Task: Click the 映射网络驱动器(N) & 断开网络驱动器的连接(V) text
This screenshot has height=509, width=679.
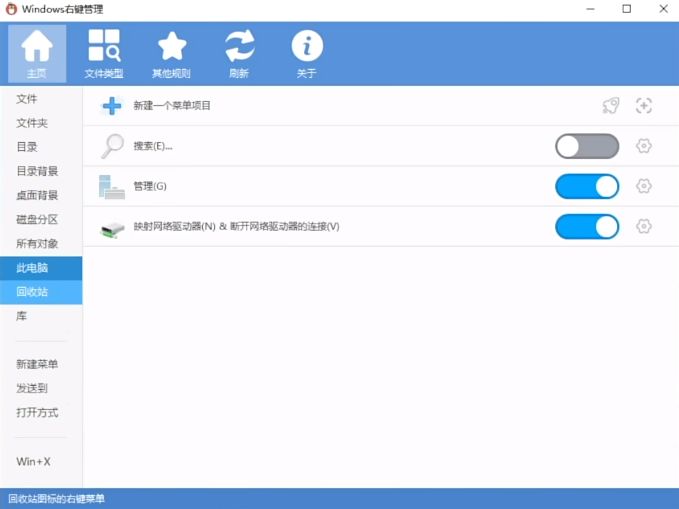Action: click(x=236, y=227)
